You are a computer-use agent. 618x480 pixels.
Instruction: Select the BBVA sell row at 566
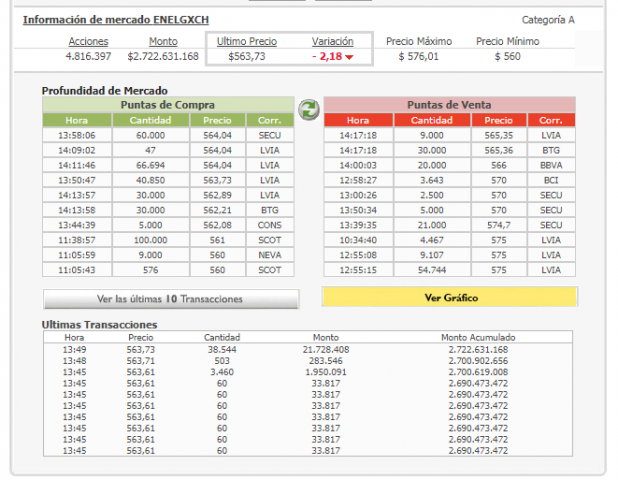[449, 164]
